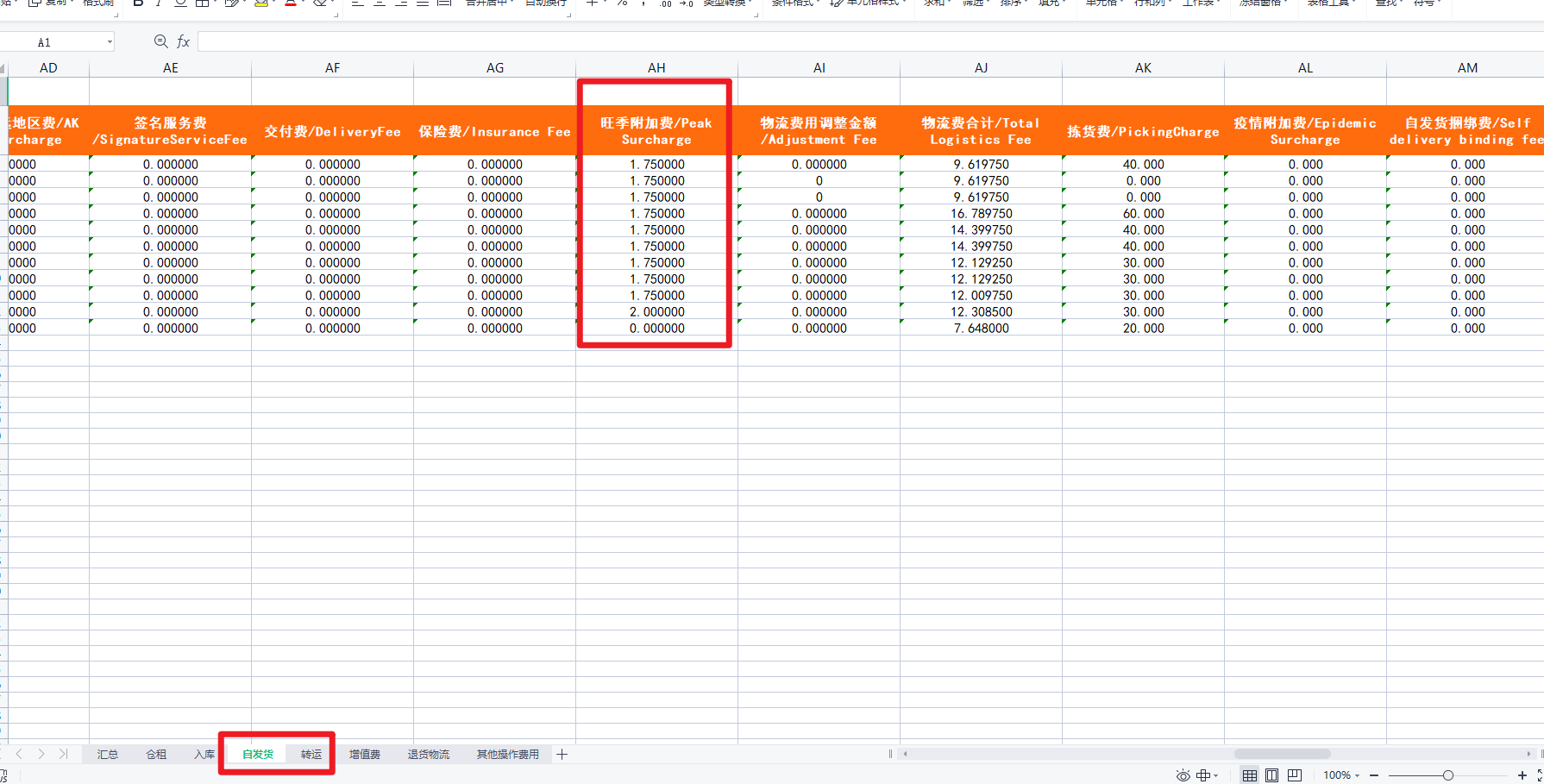
Task: Open the 退货物流 sheet tab
Action: coord(429,755)
